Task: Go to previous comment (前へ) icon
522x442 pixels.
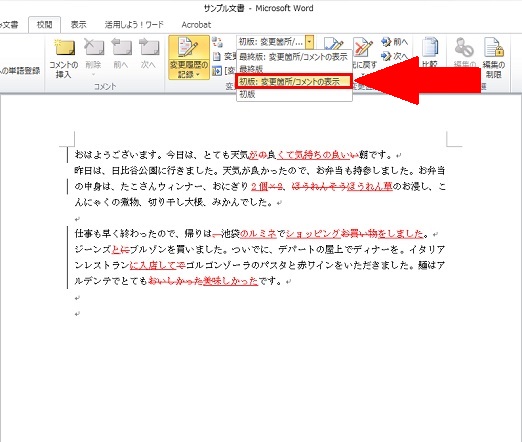Action: [x=121, y=53]
